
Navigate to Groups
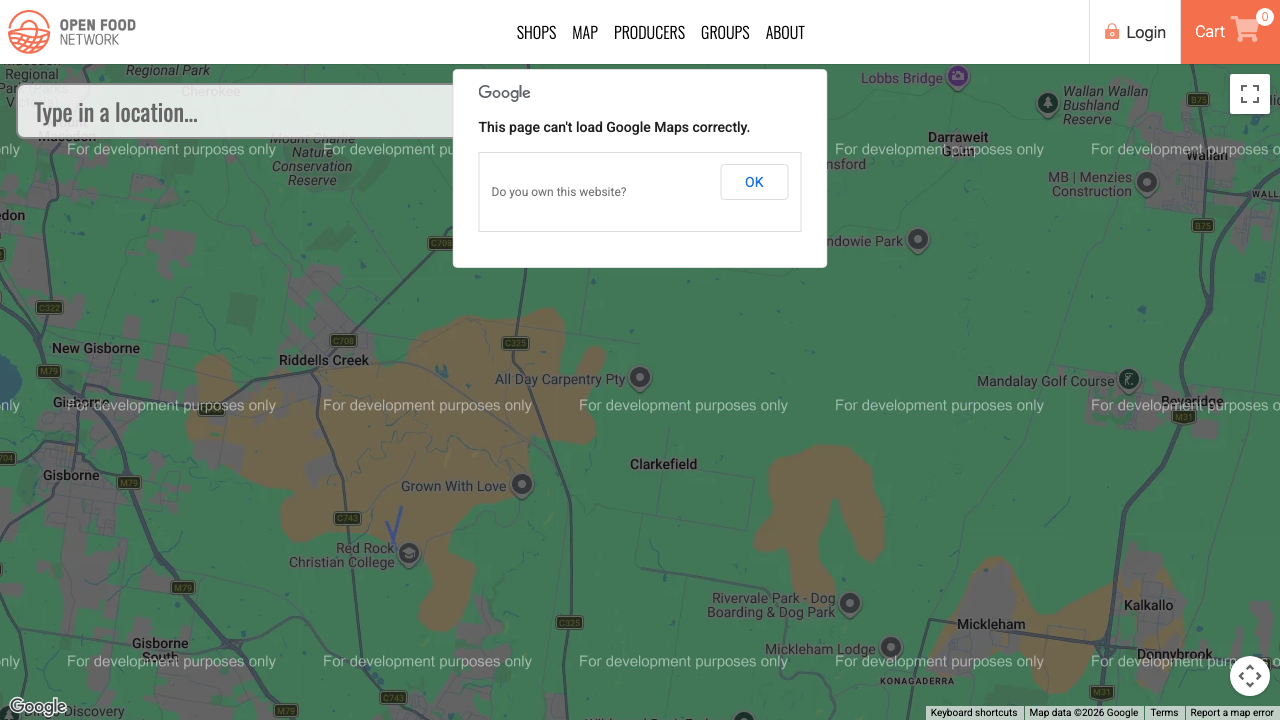click(725, 32)
